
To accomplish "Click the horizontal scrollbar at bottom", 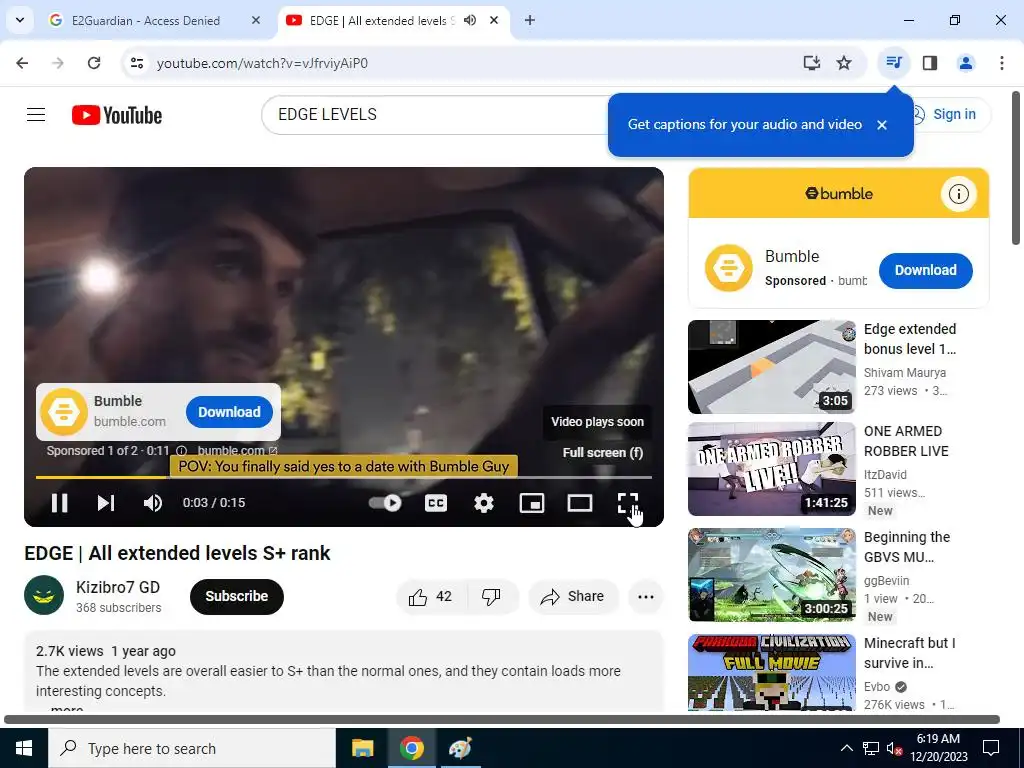I will coord(502,720).
